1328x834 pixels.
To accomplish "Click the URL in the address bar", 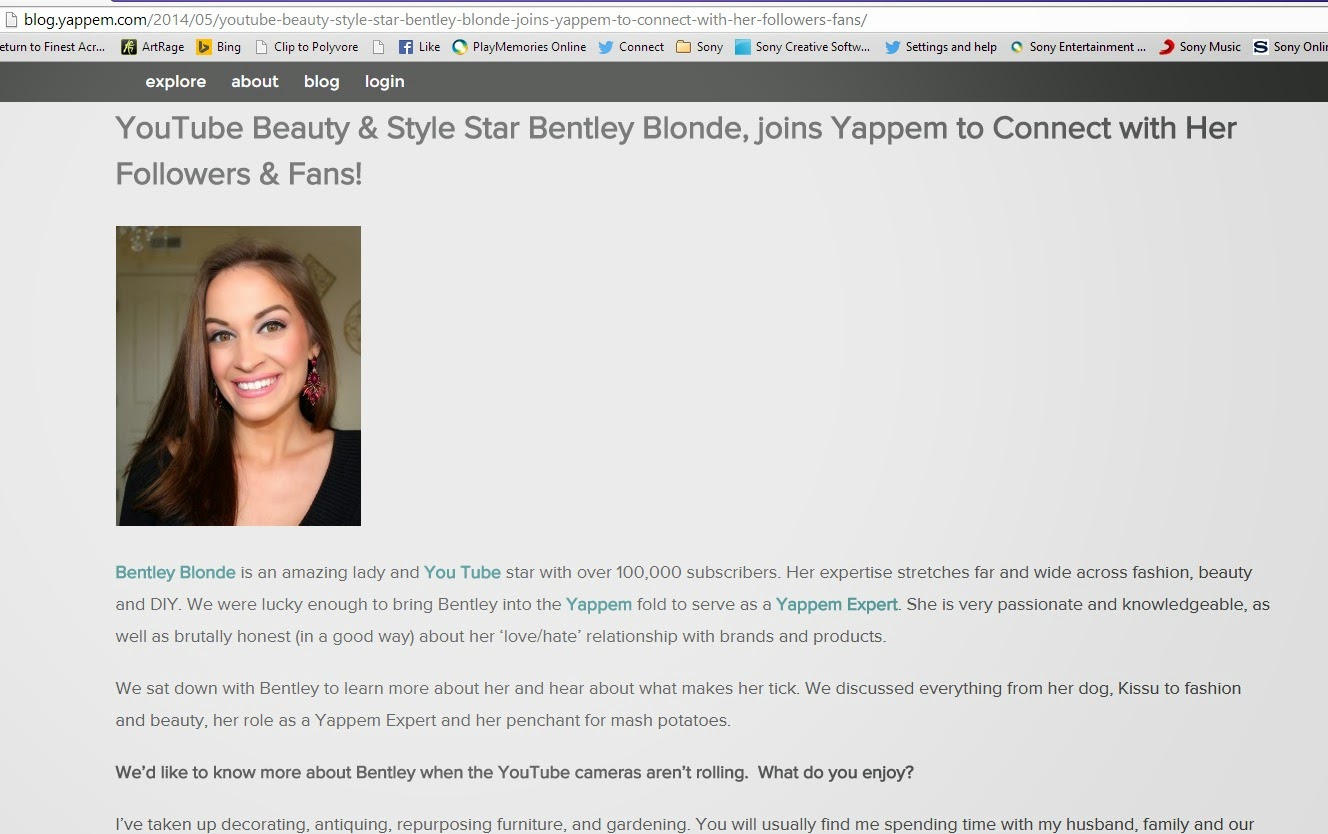I will [445, 19].
